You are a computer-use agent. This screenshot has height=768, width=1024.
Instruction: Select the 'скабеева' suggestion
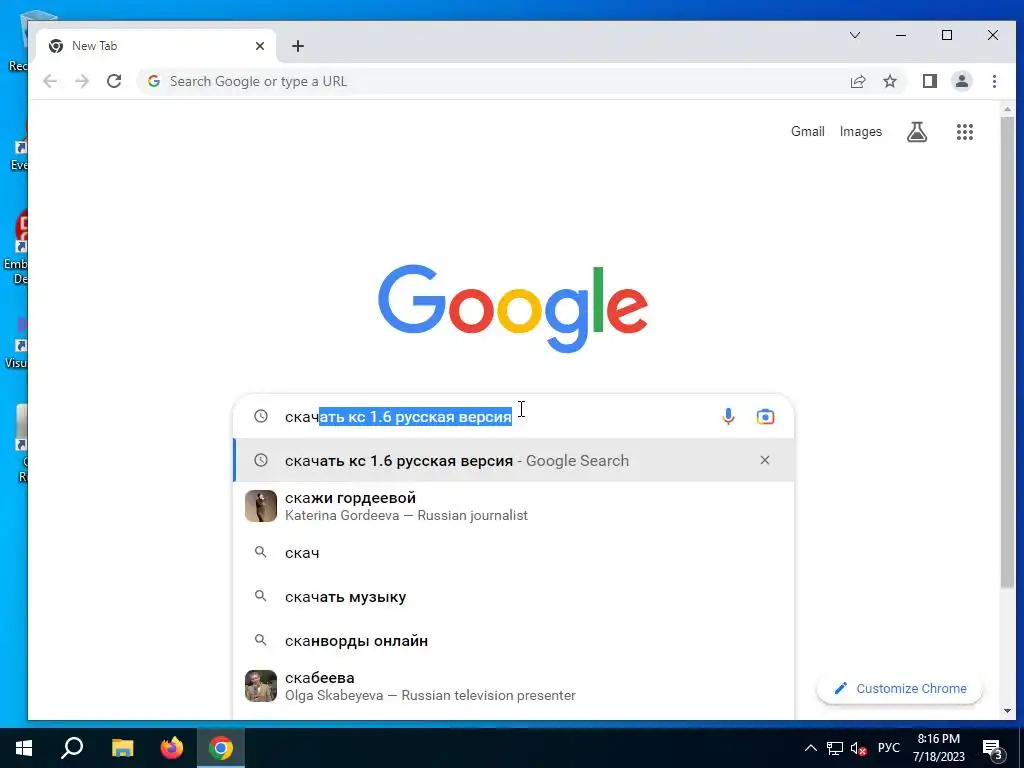click(x=514, y=686)
